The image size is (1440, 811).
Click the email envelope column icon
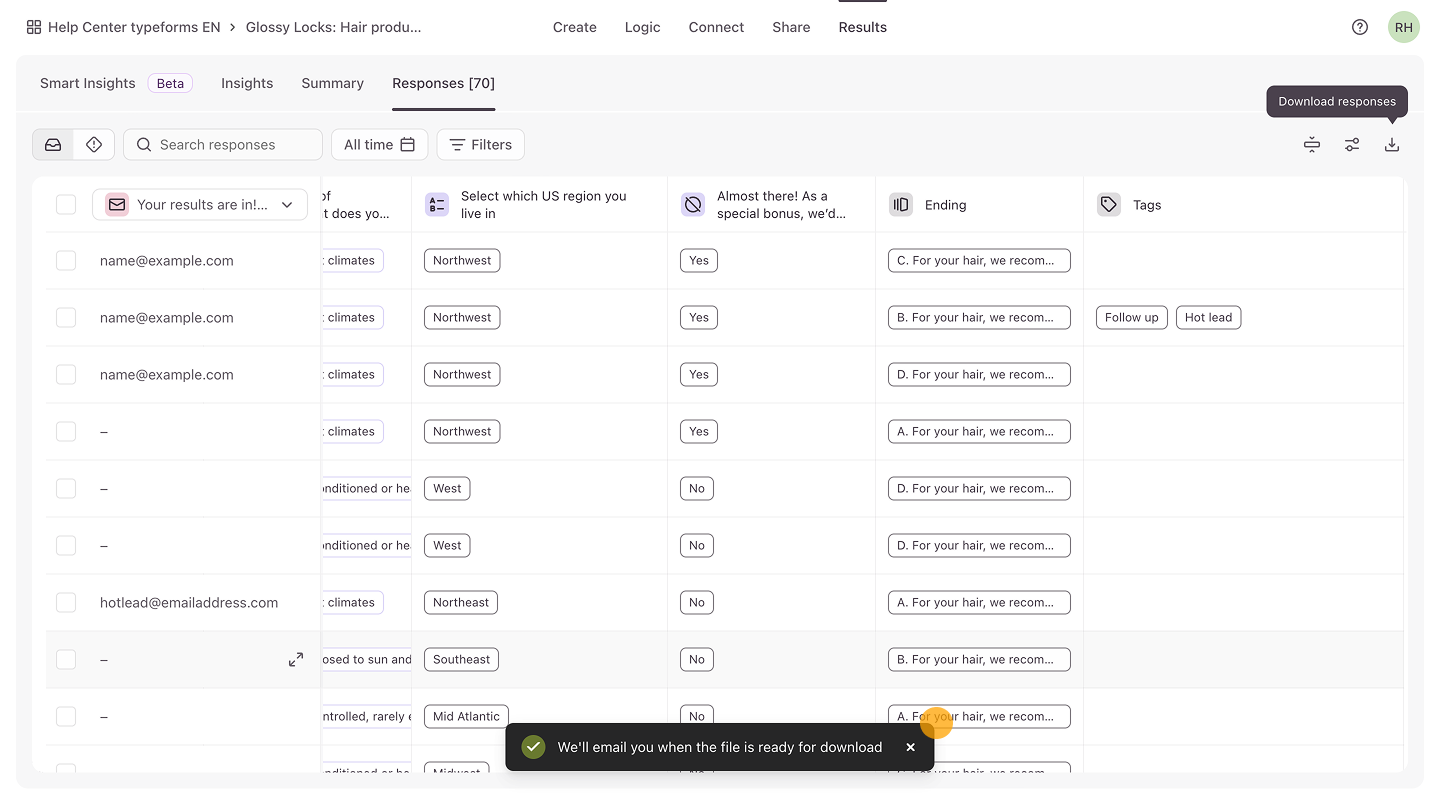[117, 205]
